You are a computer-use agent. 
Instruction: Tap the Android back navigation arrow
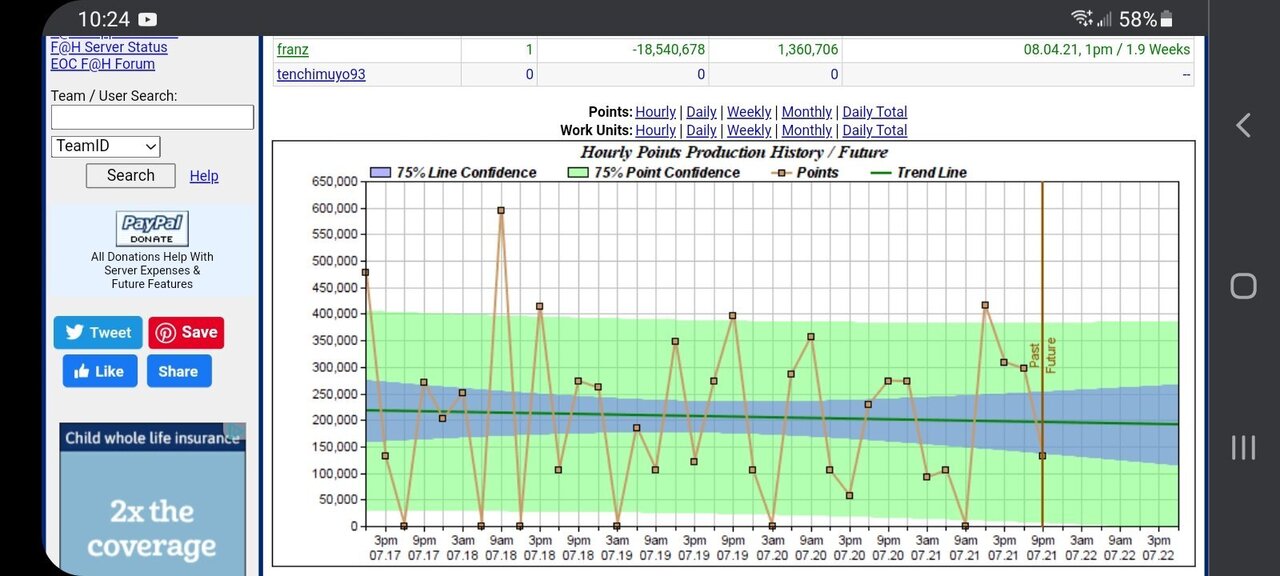point(1243,125)
